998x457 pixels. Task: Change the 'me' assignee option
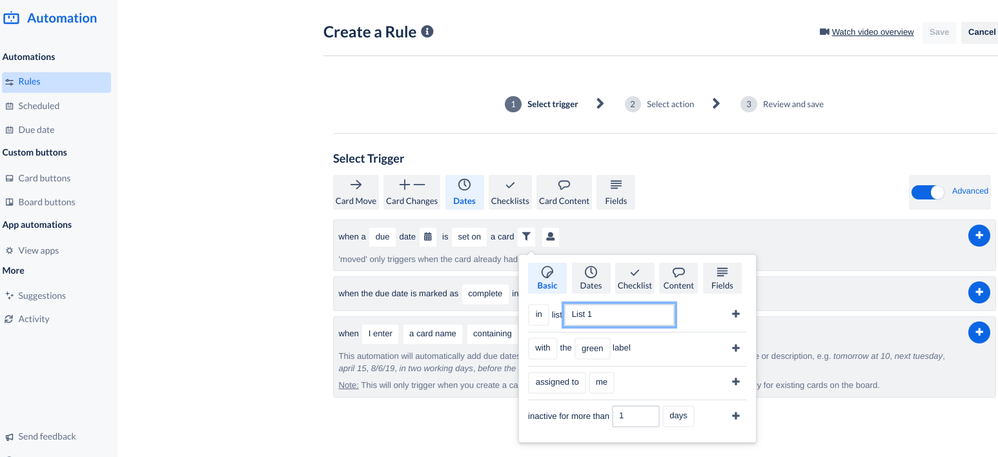601,383
